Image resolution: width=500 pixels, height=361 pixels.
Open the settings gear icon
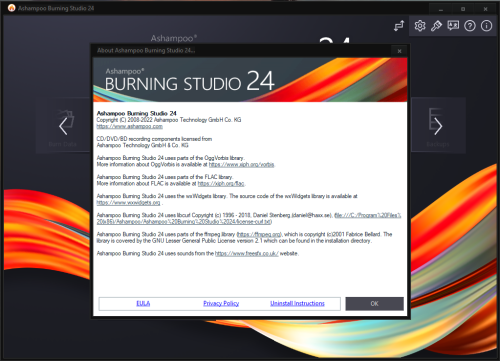420,26
